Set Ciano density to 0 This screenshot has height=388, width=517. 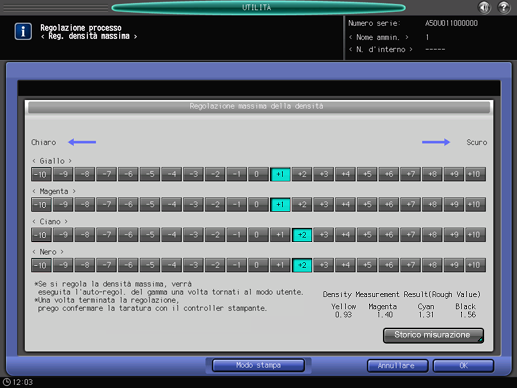point(258,235)
